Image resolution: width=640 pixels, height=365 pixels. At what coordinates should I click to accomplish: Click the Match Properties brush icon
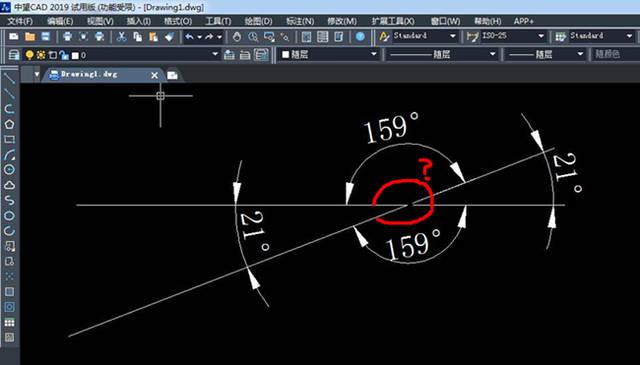(x=169, y=37)
